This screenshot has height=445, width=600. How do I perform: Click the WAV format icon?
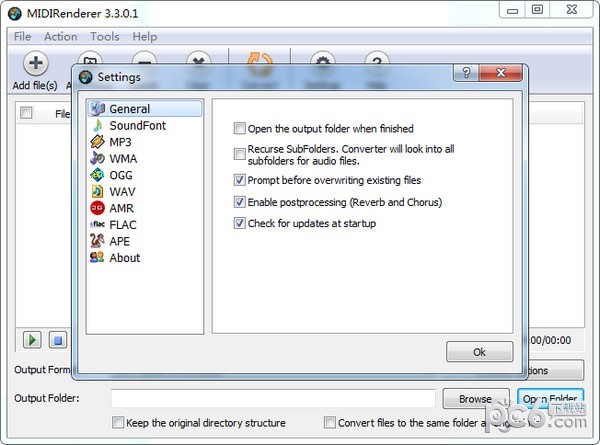97,191
